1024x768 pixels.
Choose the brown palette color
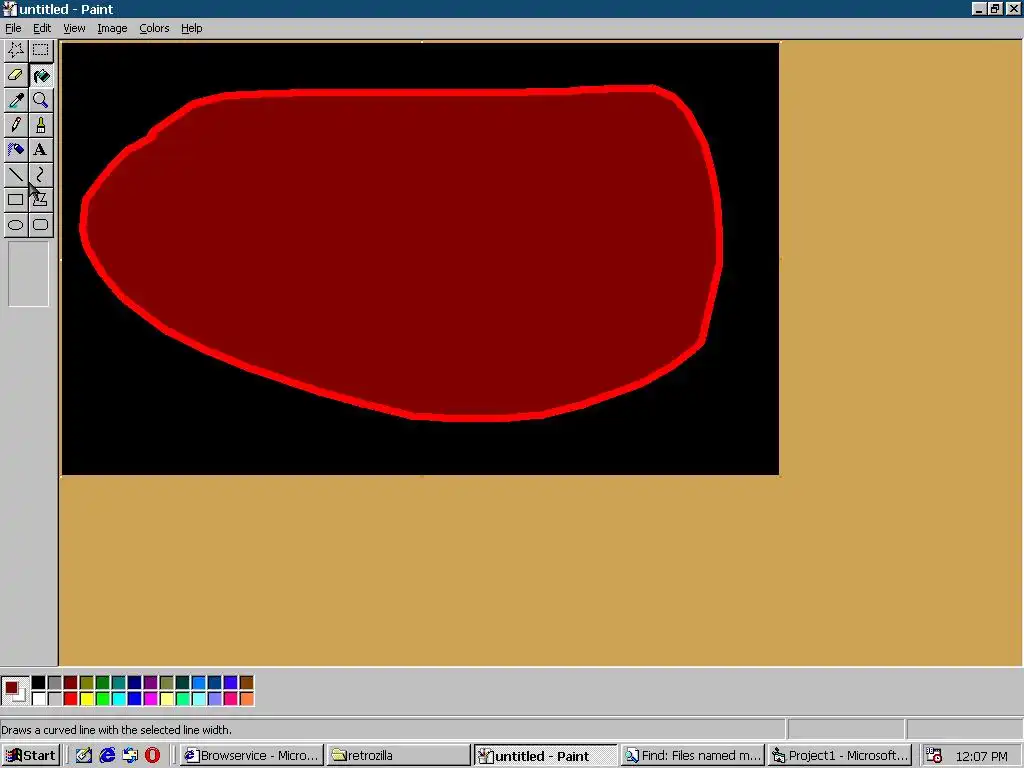(246, 683)
